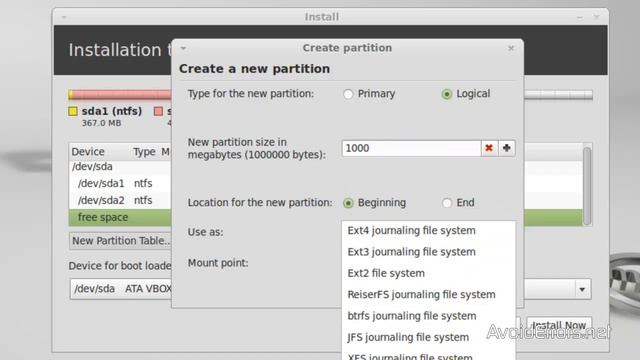
Task: Close the Create partition dialog
Action: pyautogui.click(x=511, y=48)
